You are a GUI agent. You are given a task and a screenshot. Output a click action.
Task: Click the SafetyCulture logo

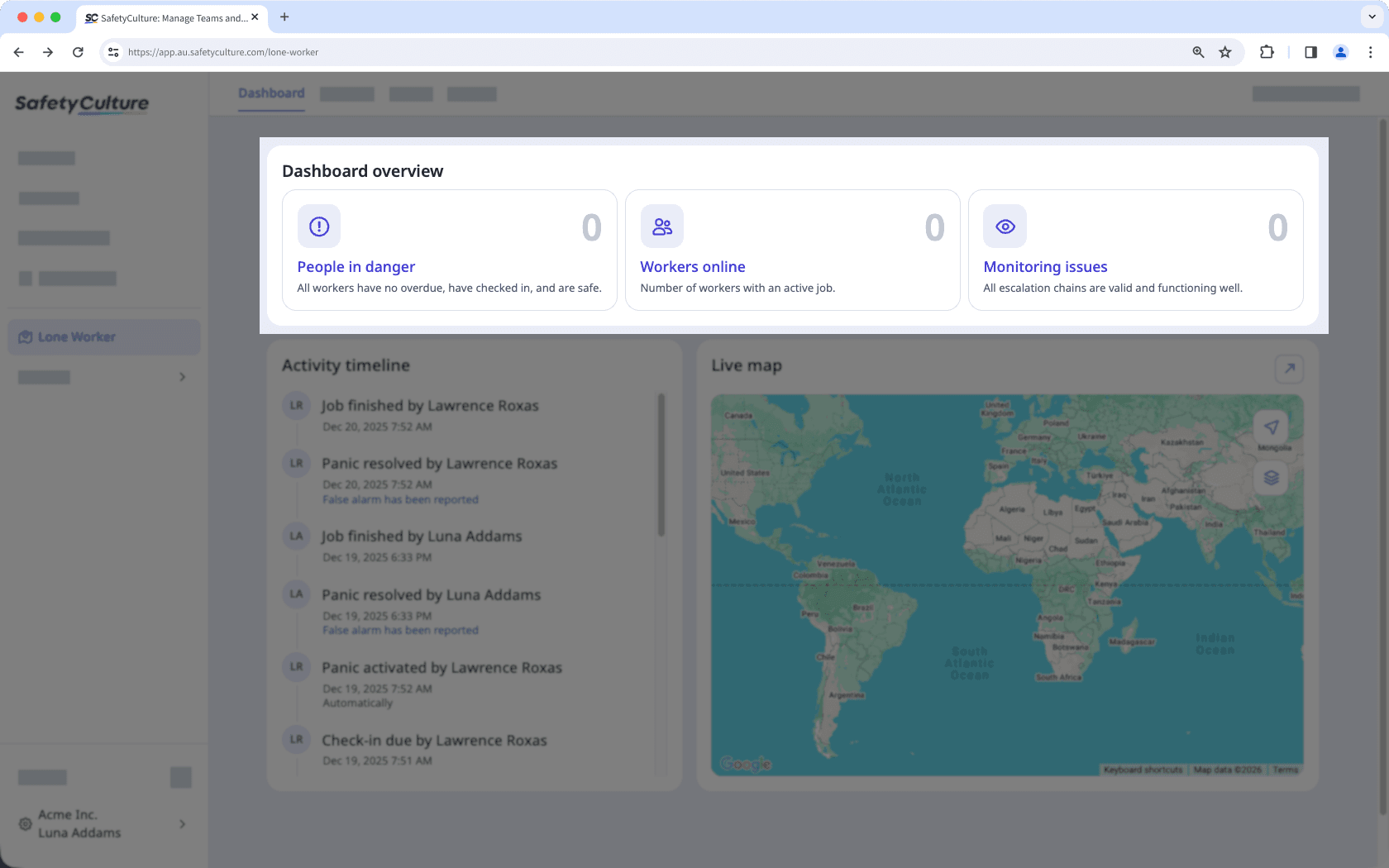coord(82,103)
